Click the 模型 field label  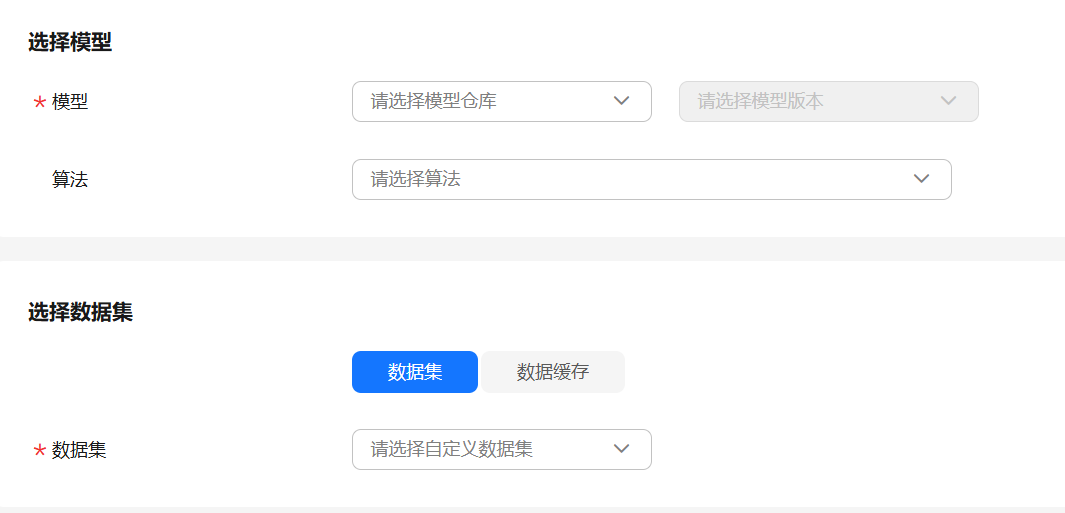[x=70, y=101]
